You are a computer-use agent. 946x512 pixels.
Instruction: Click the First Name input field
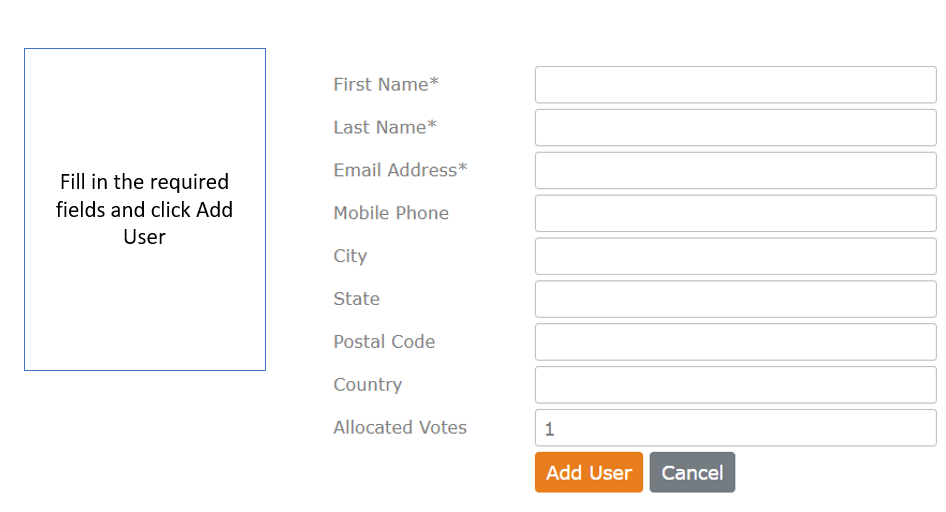735,85
